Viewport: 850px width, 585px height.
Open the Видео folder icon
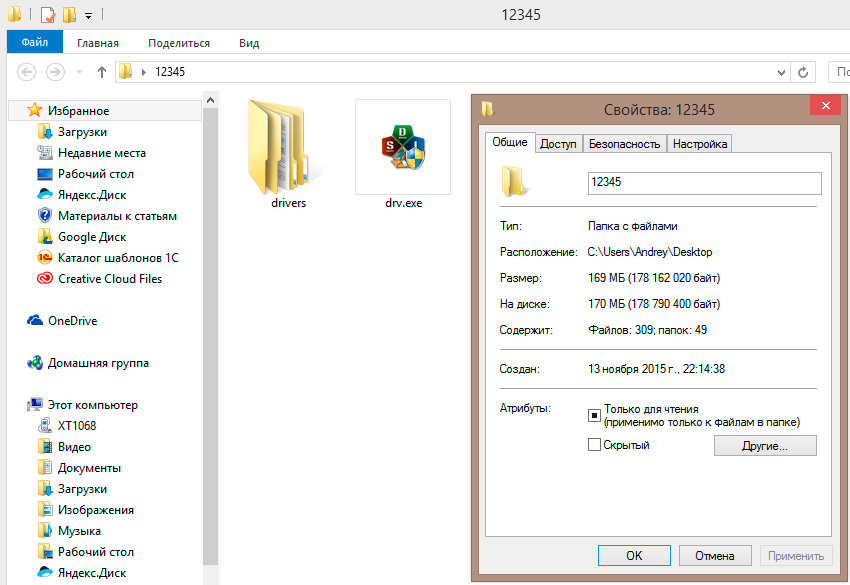[44, 447]
